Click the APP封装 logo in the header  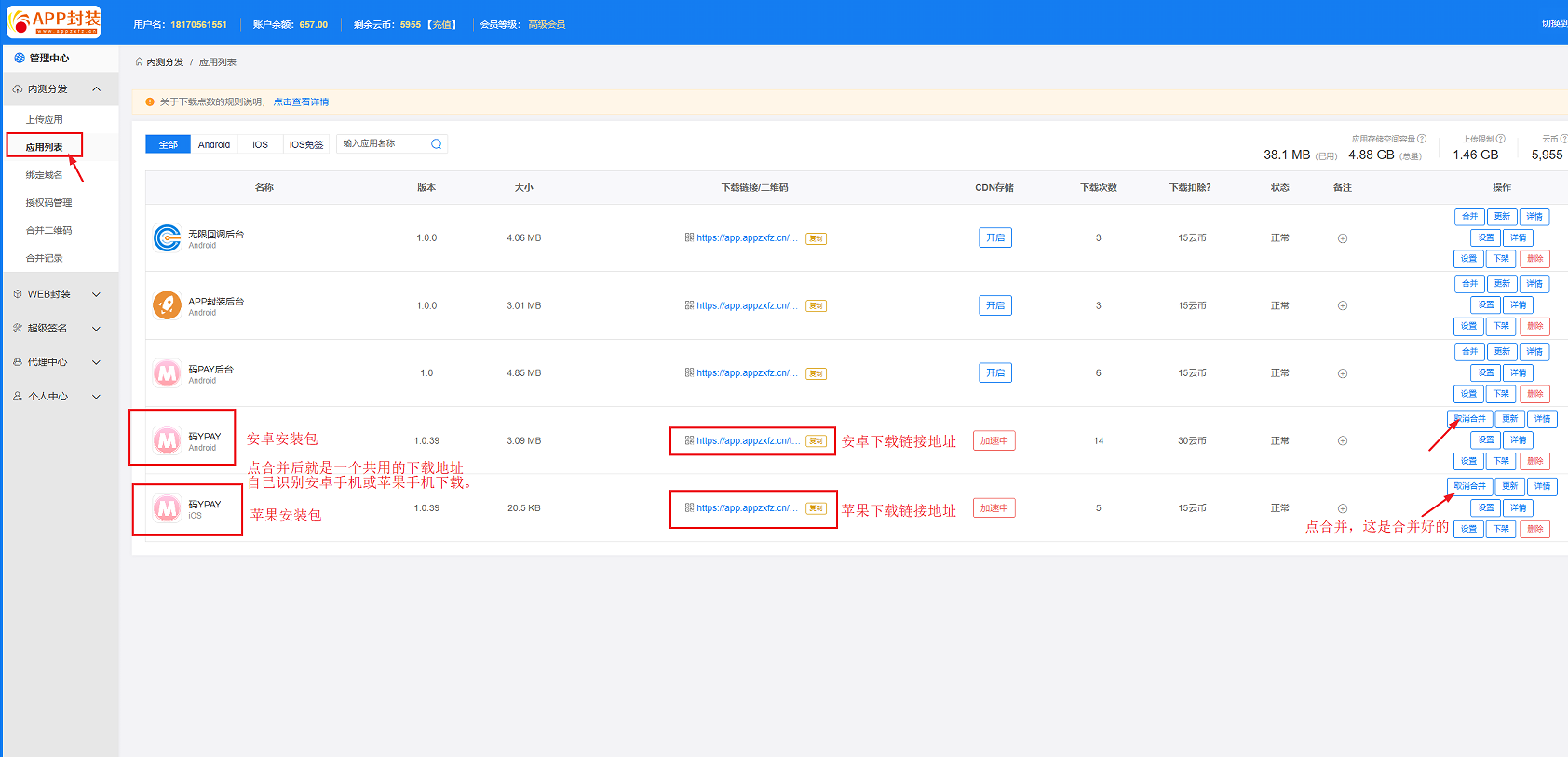[x=54, y=21]
